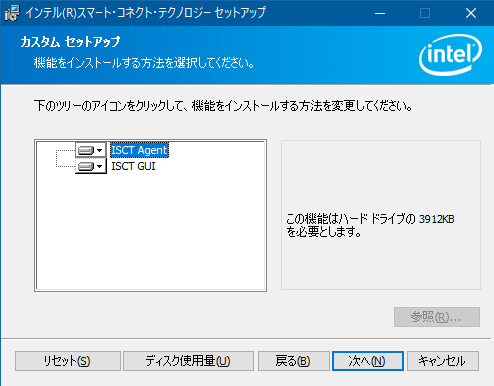The image size is (494, 386).
Task: Proceed with 次へ(N) next button
Action: 368,361
